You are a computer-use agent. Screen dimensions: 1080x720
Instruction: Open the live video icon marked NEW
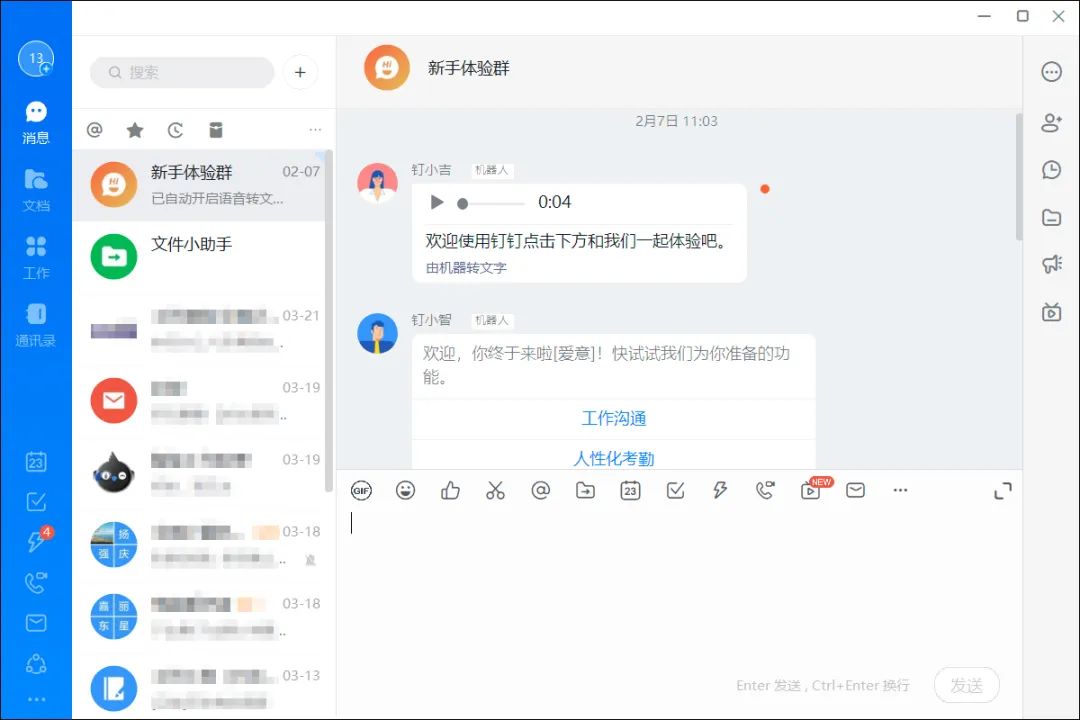(813, 489)
